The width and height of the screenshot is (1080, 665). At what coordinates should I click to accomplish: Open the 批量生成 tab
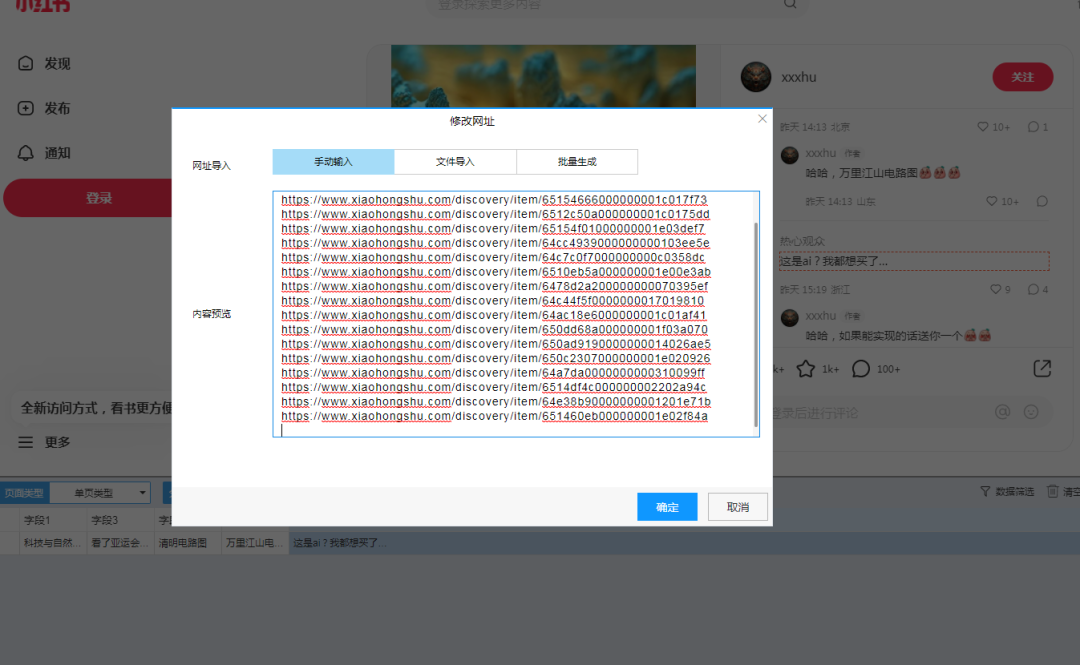click(x=577, y=162)
